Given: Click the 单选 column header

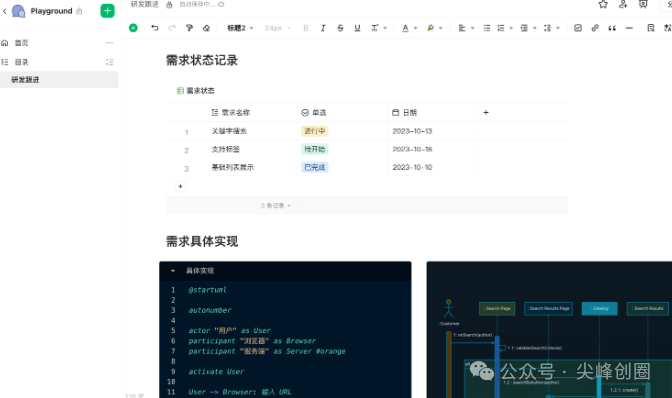Looking at the screenshot, I should [314, 113].
